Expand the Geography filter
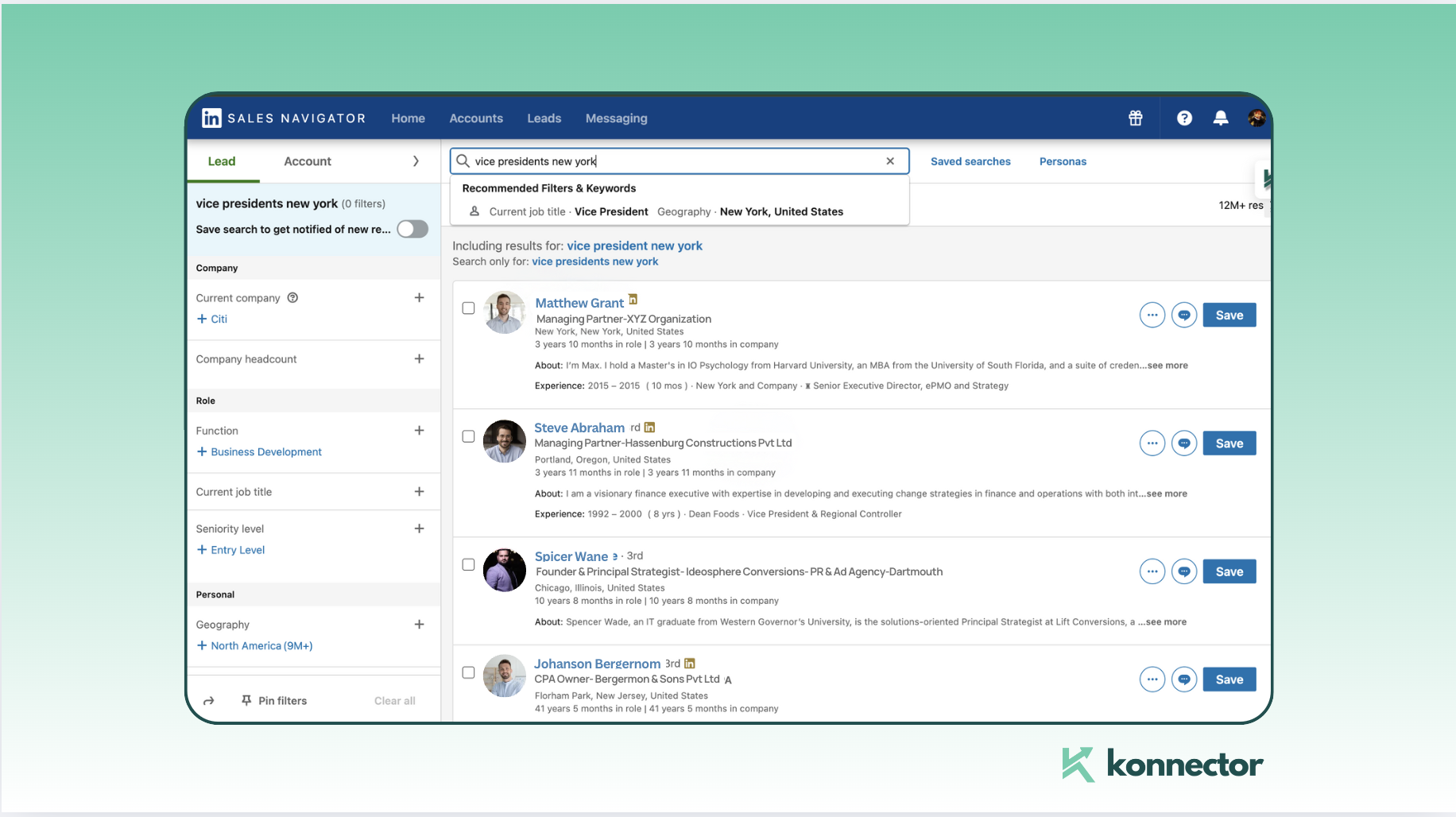The image size is (1456, 817). tap(419, 625)
